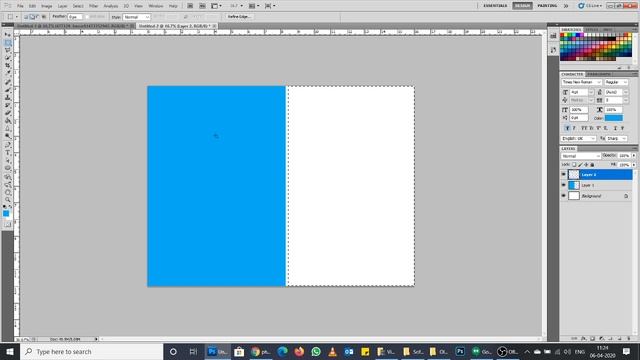Click the lock transparent pixels icon
The width and height of the screenshot is (640, 360).
click(x=574, y=164)
